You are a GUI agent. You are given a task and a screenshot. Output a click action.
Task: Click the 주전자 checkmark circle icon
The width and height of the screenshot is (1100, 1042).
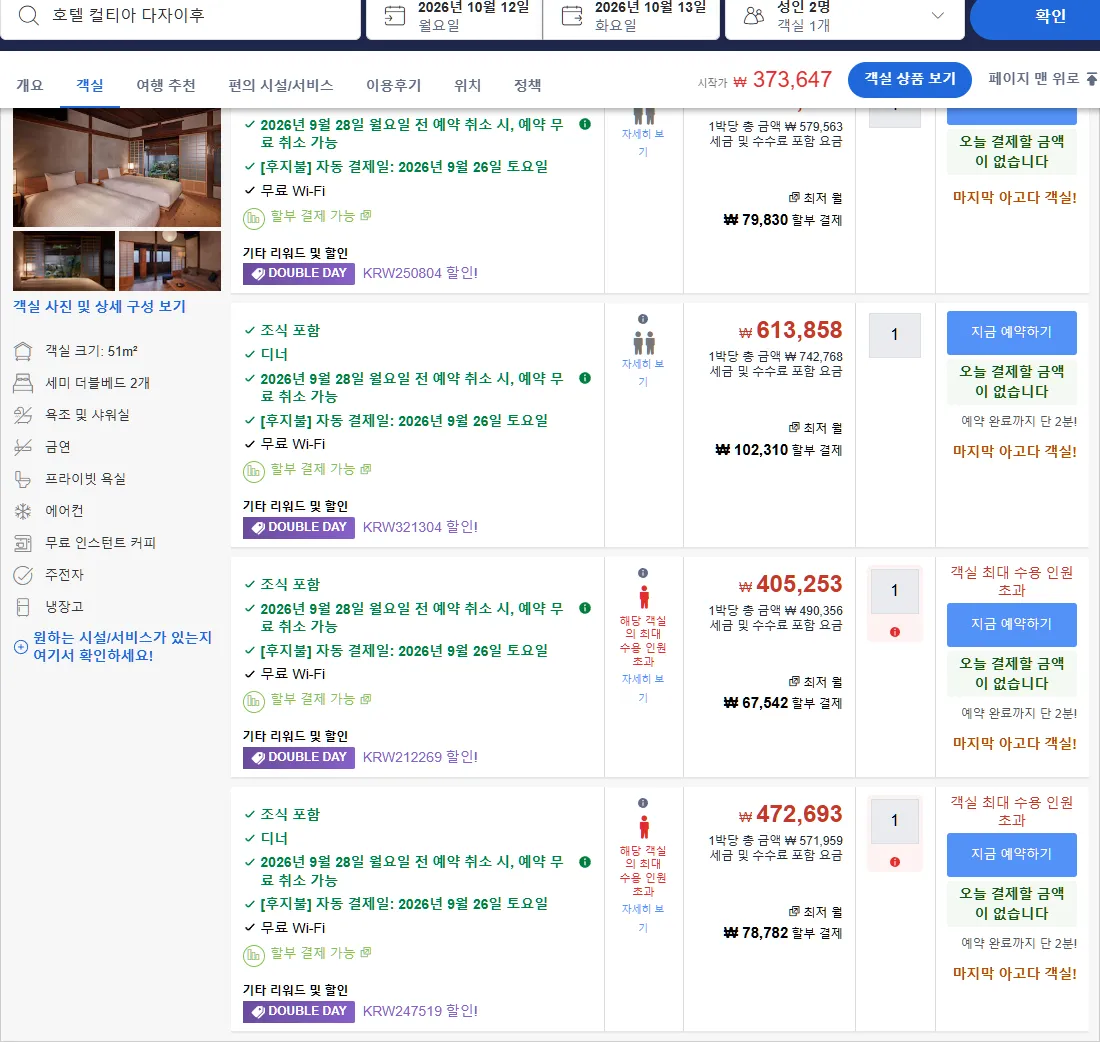(23, 575)
